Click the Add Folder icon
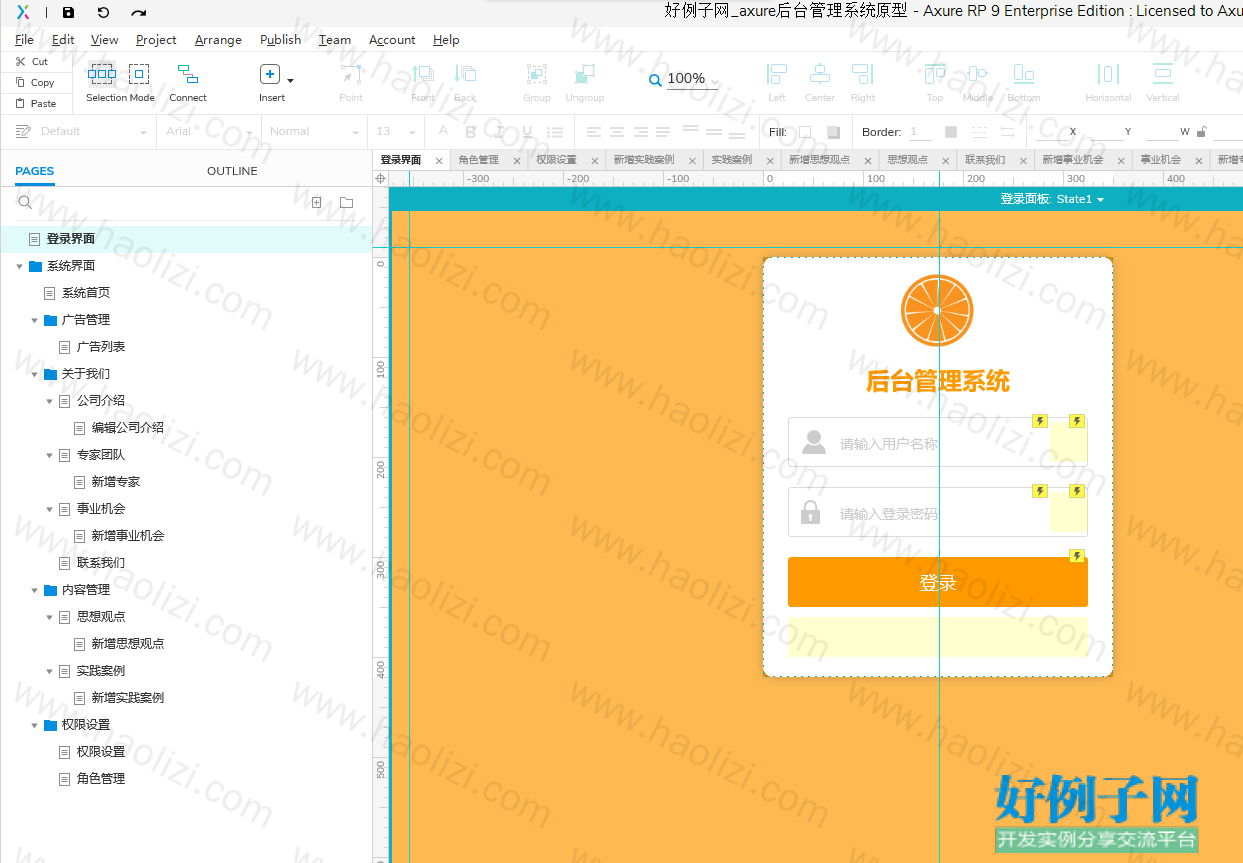This screenshot has height=863, width=1243. (346, 202)
